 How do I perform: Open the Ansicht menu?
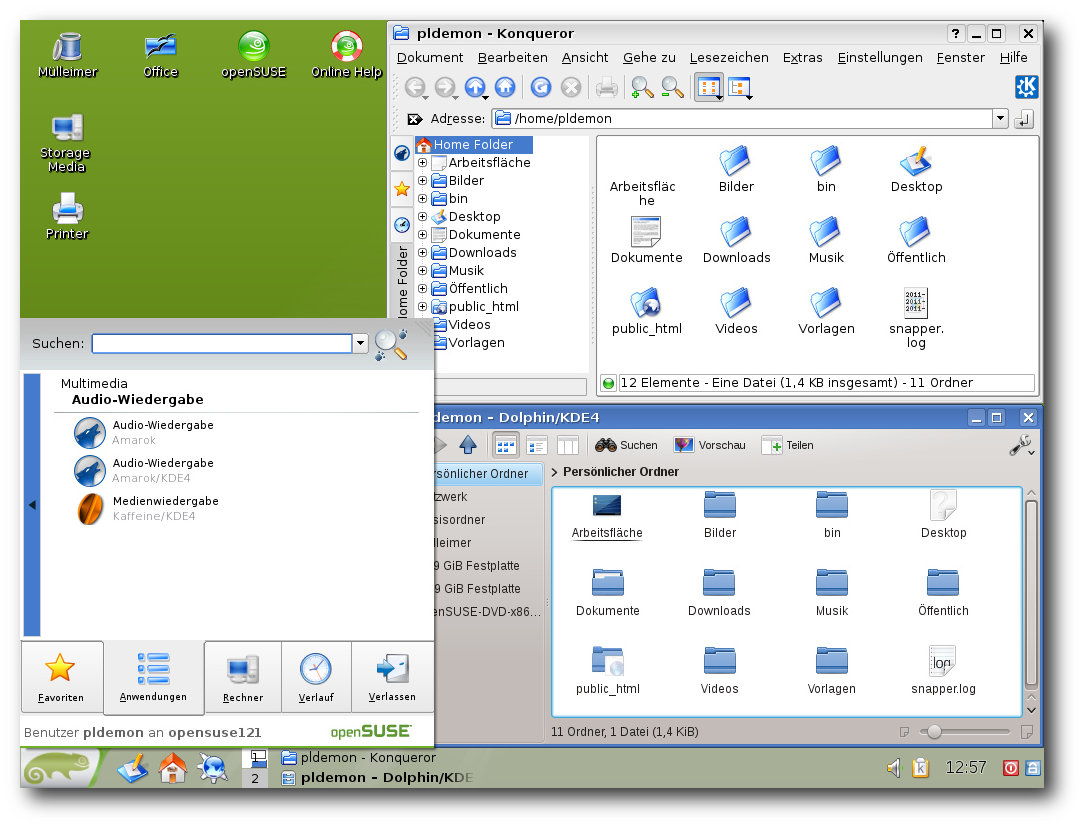click(x=585, y=57)
